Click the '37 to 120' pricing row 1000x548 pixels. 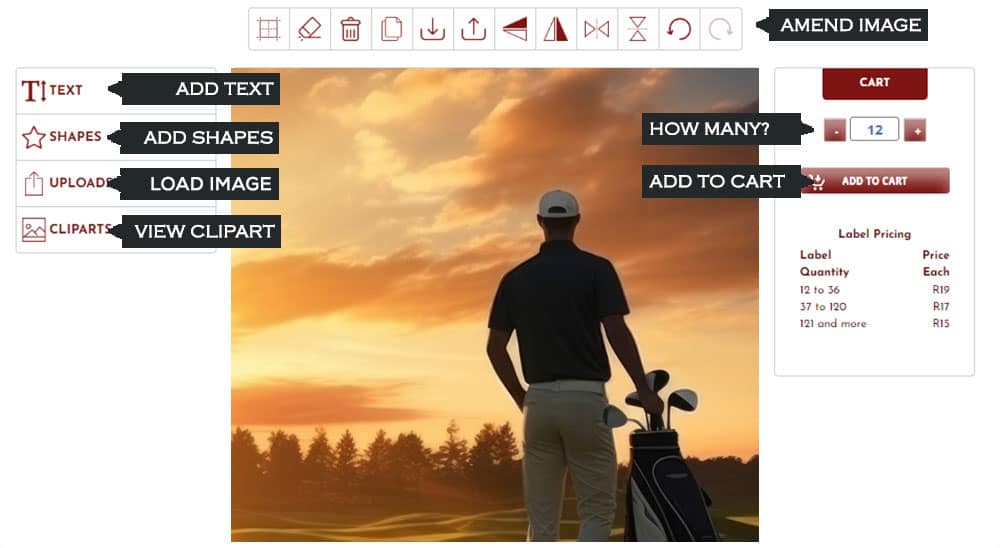pyautogui.click(x=874, y=307)
